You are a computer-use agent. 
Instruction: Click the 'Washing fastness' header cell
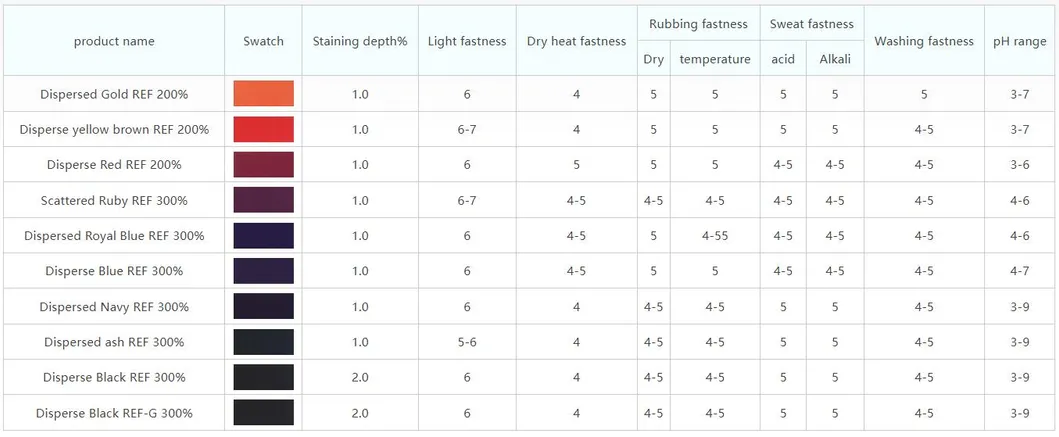pos(923,41)
